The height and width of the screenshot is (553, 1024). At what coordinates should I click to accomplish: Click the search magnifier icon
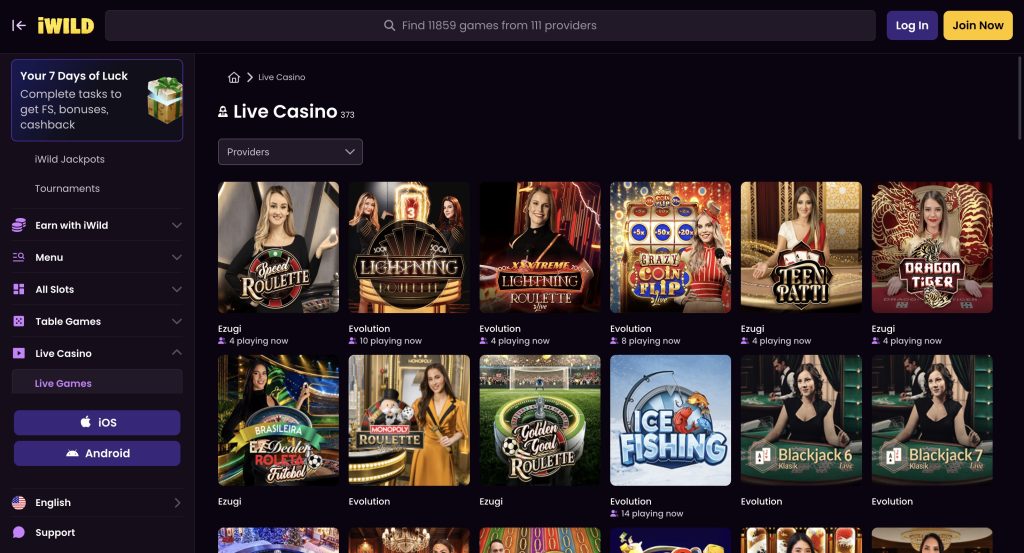[x=389, y=25]
